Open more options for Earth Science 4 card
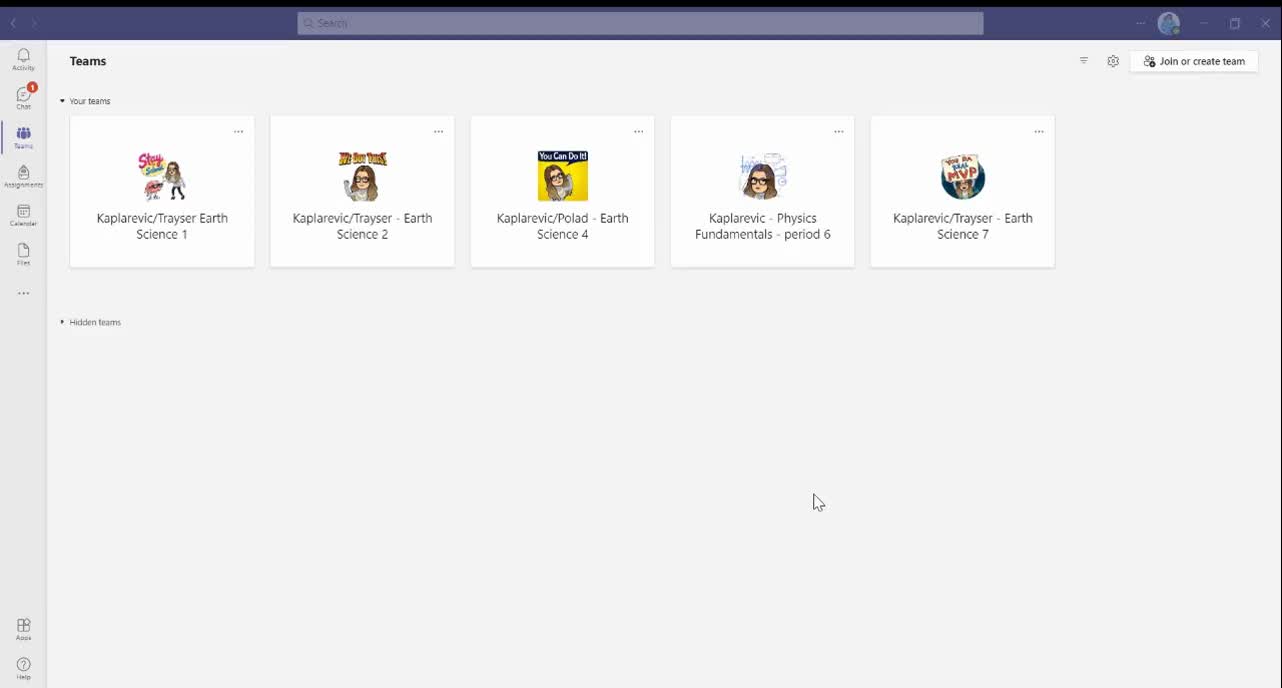The height and width of the screenshot is (688, 1282). click(x=638, y=132)
